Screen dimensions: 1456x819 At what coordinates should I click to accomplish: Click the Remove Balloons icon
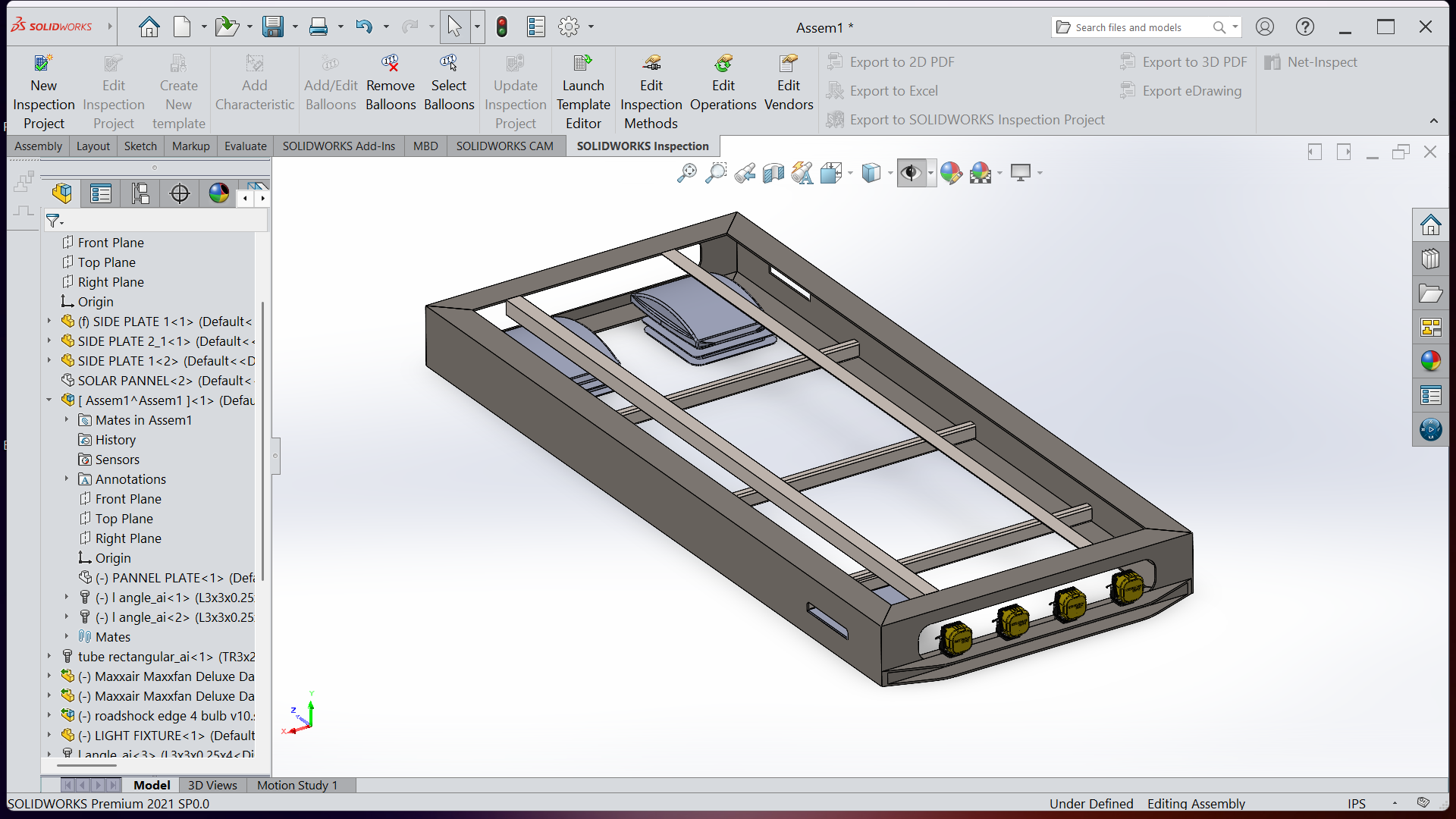point(390,64)
